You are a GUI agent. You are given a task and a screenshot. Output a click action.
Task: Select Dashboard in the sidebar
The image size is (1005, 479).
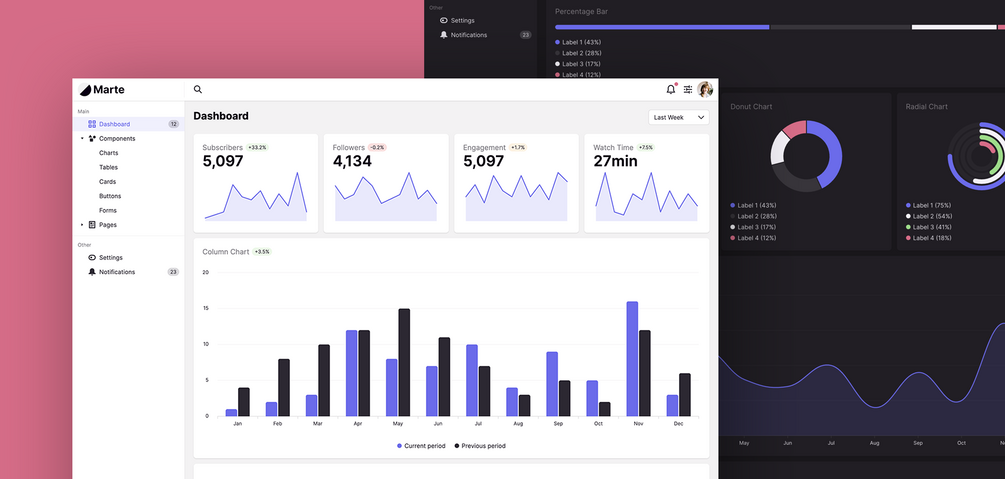pyautogui.click(x=128, y=124)
